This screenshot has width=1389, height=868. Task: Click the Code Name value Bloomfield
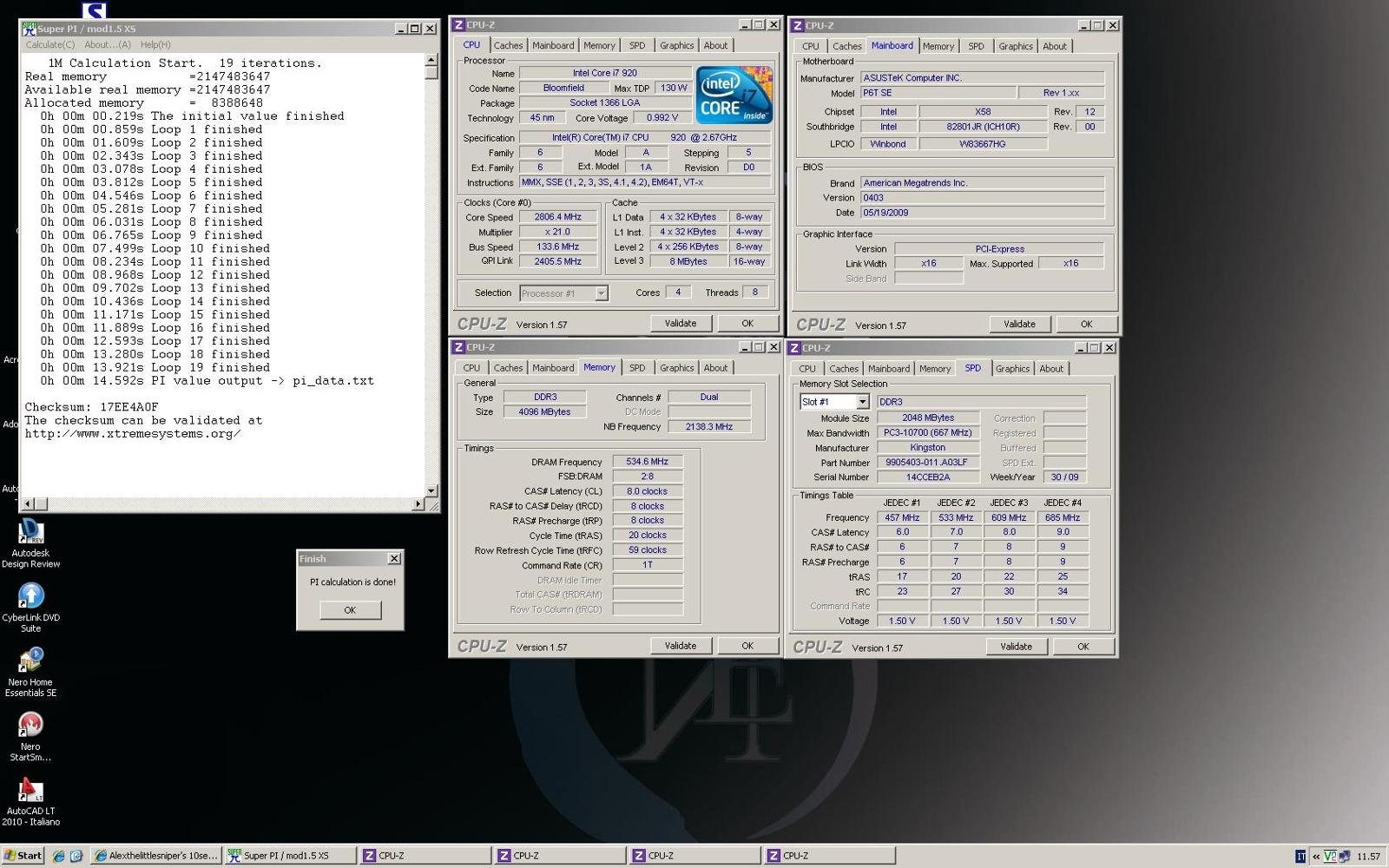(x=563, y=88)
